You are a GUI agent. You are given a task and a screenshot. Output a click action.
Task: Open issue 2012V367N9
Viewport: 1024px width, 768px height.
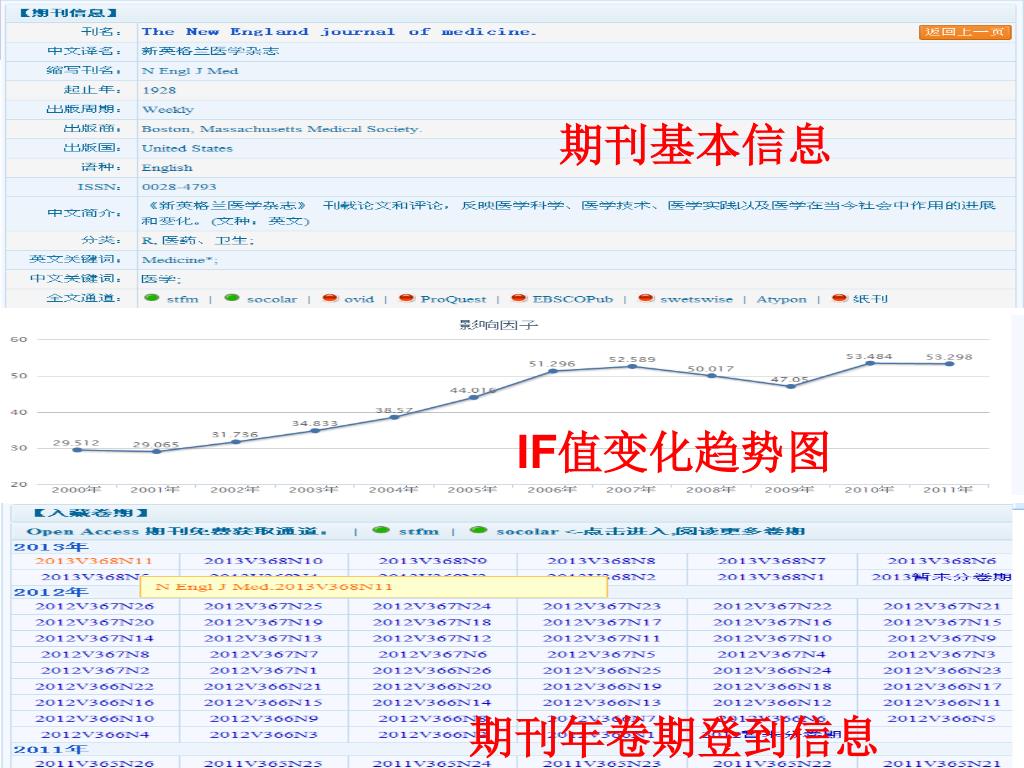[942, 639]
